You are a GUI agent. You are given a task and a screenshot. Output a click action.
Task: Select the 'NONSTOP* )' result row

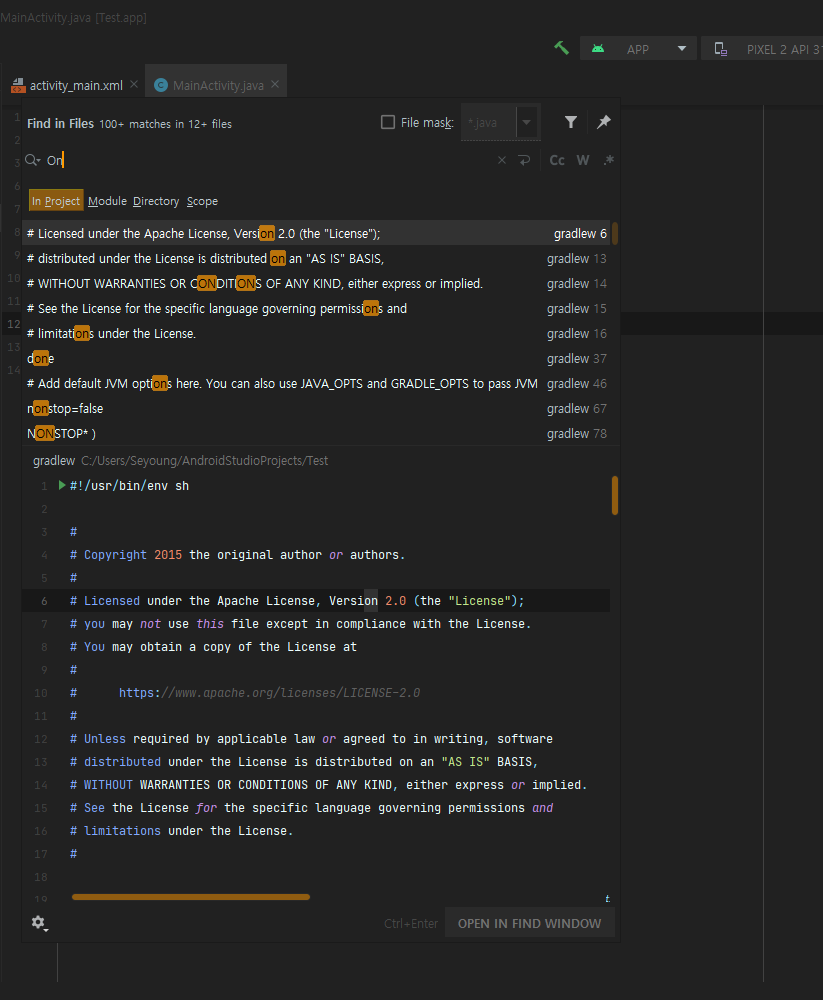tap(316, 434)
